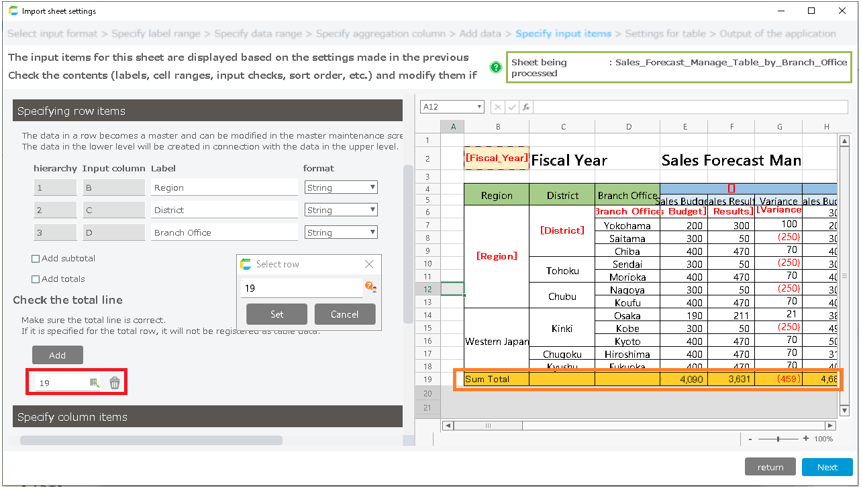Viewport: 862px width, 487px height.
Task: Click the formula bar confirm checkmark icon
Action: pos(511,107)
